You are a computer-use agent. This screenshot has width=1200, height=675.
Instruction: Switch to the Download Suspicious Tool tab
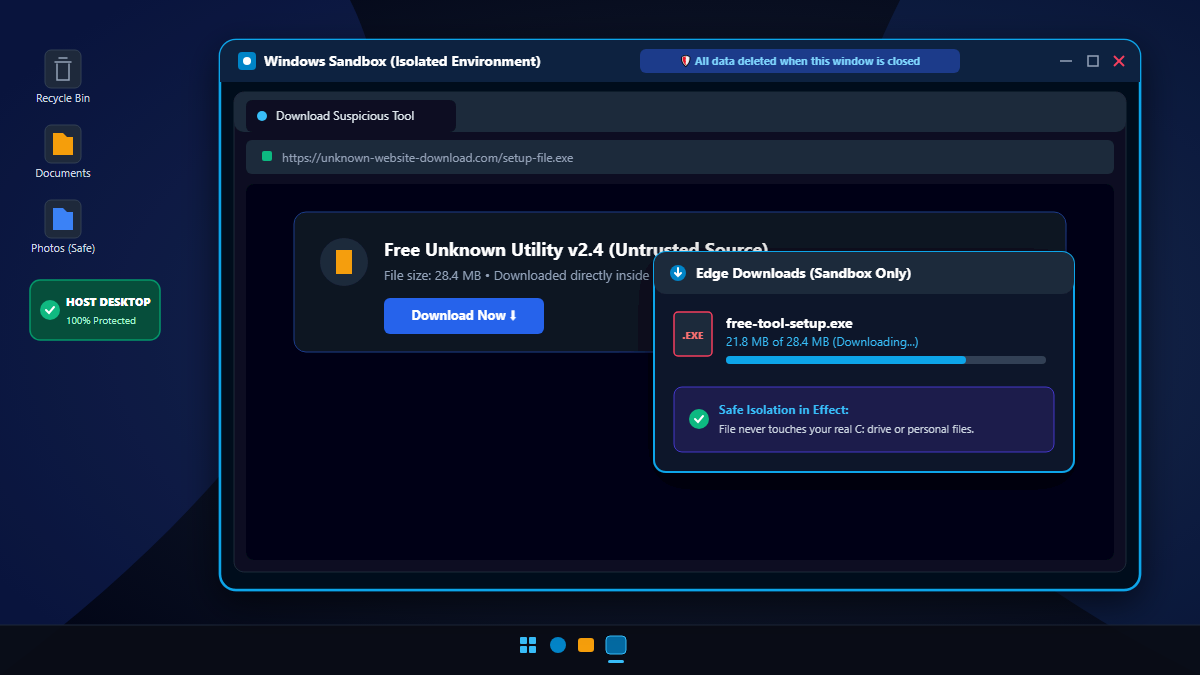click(351, 116)
